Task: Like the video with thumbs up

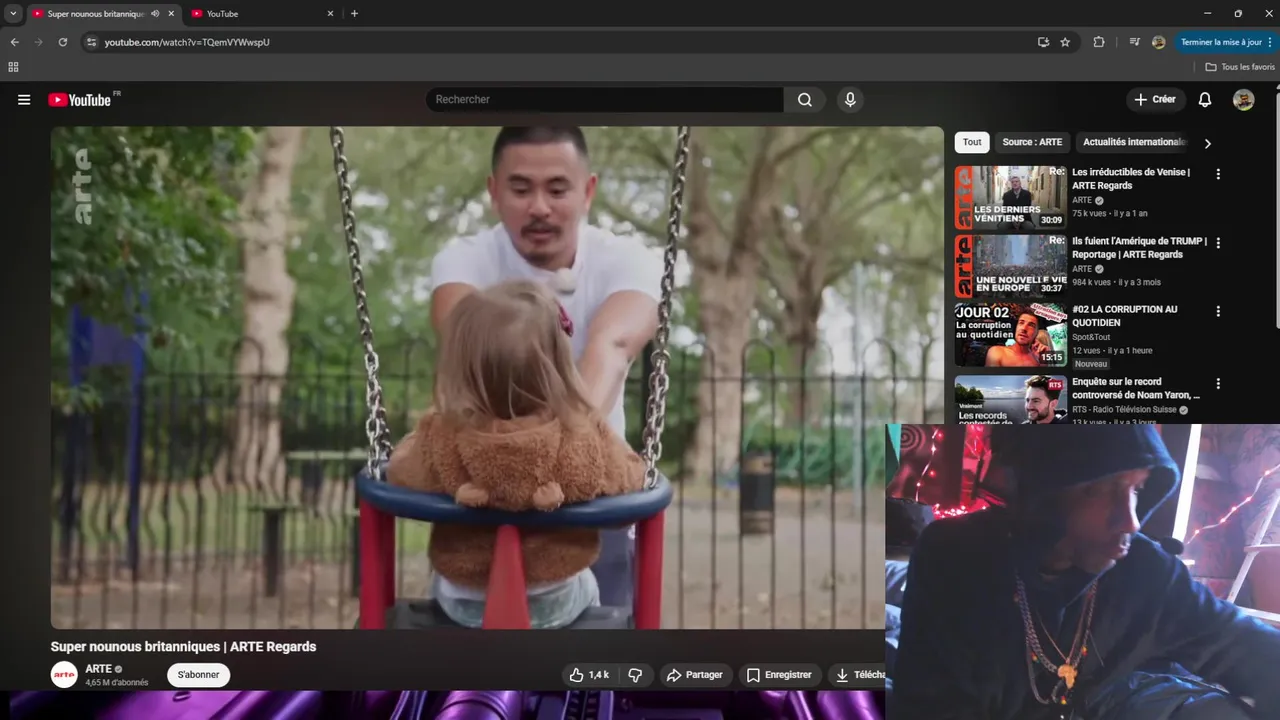Action: (x=589, y=675)
